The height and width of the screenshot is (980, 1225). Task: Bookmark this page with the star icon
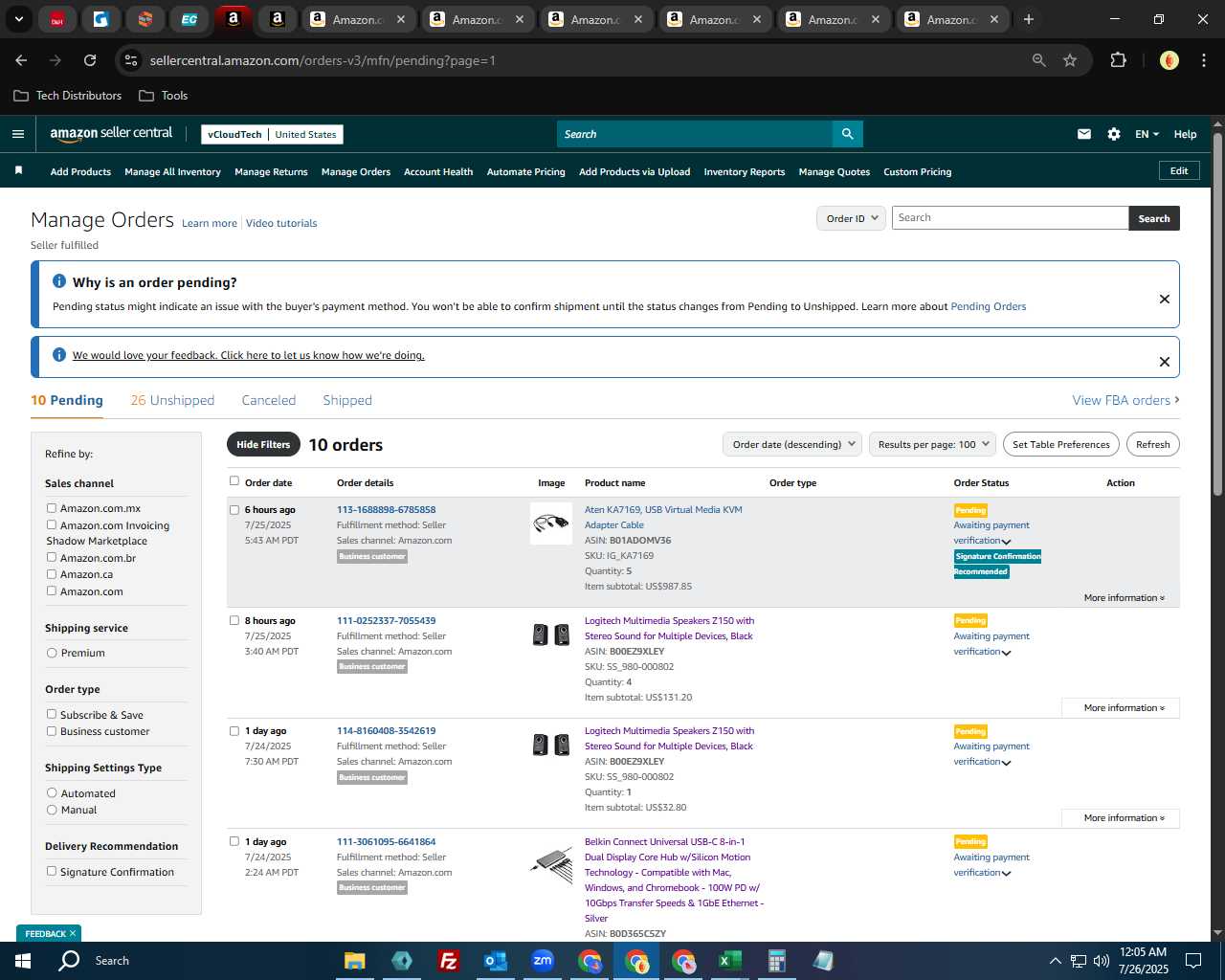[x=1070, y=60]
